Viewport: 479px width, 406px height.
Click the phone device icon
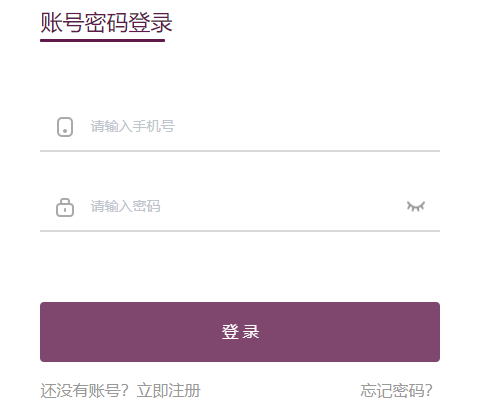[65, 127]
